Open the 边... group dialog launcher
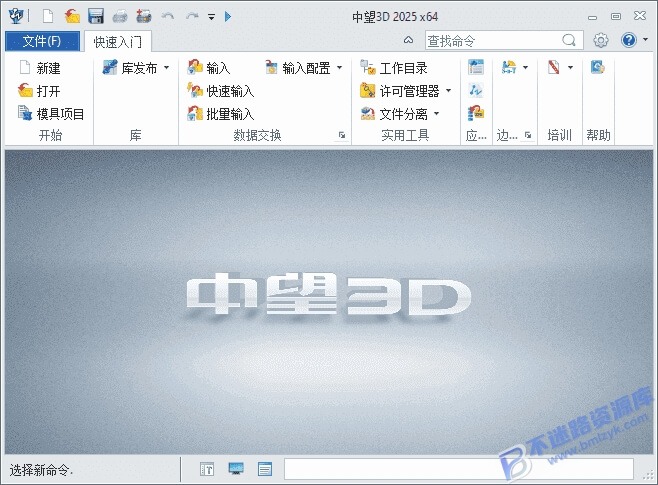The height and width of the screenshot is (485, 658). coord(528,135)
